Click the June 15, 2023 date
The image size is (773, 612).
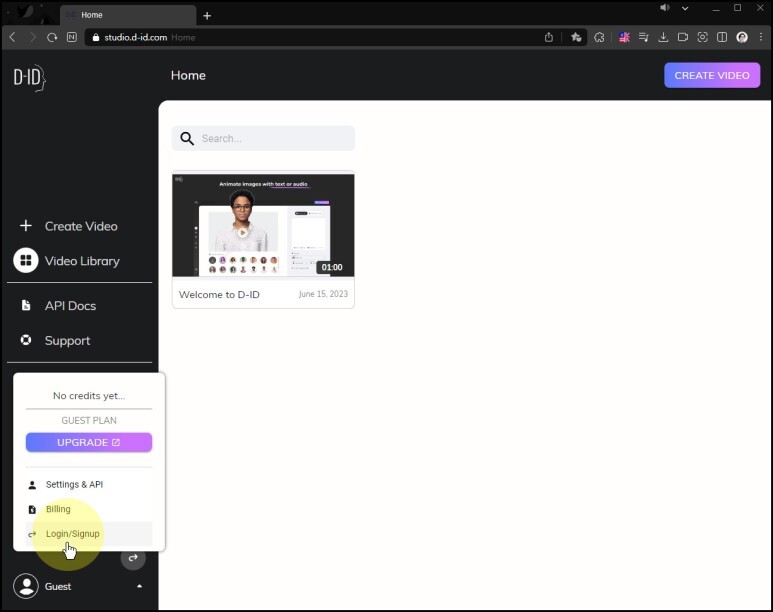coord(323,294)
